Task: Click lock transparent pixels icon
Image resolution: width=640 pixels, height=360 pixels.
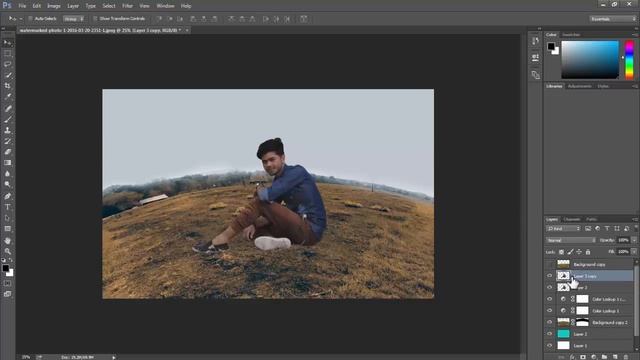Action: (x=562, y=252)
